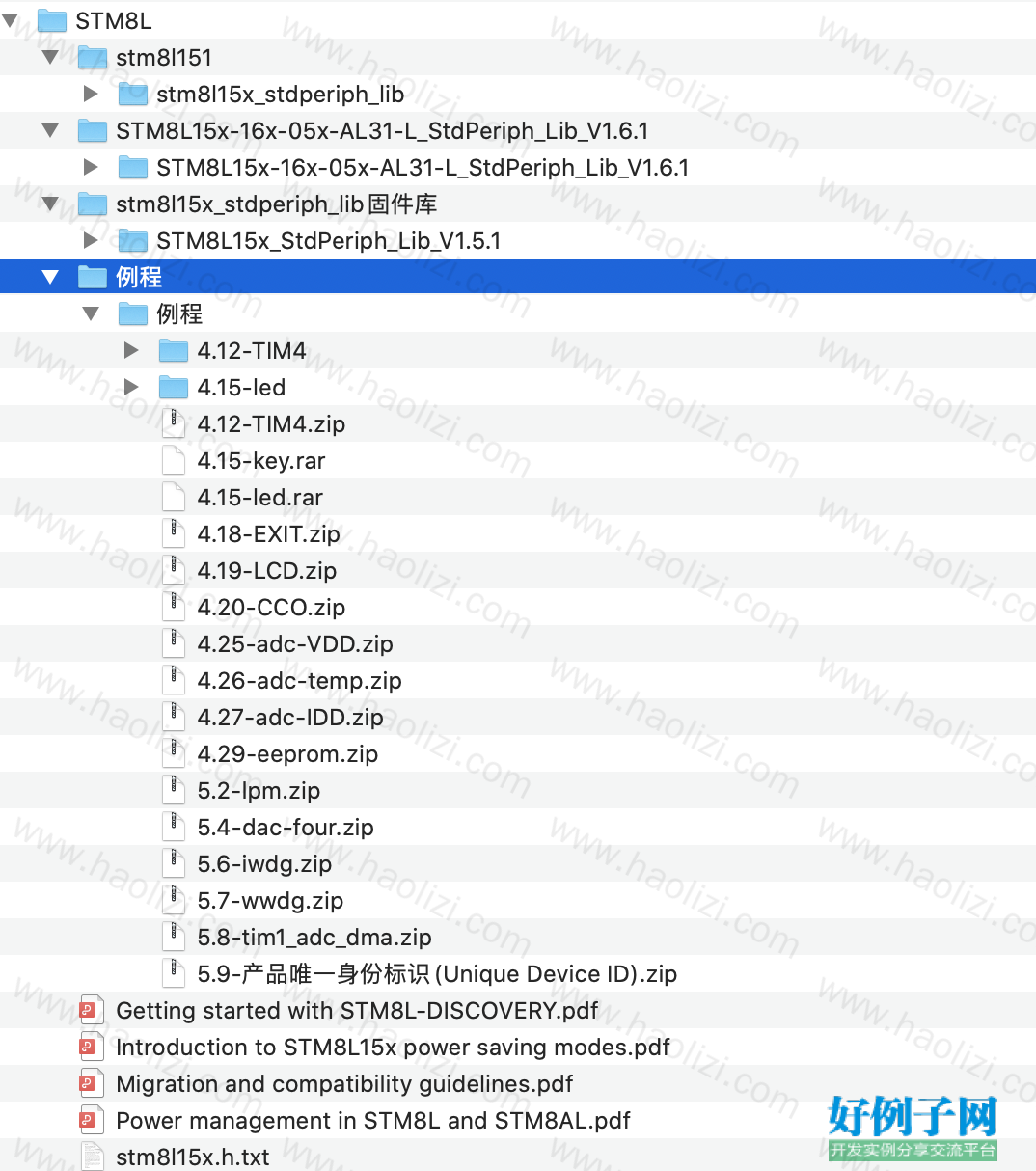Expand STM8L15x_StdPeriph_Lib_V1.5.1 folder triangle
The height and width of the screenshot is (1171, 1036).
[91, 240]
